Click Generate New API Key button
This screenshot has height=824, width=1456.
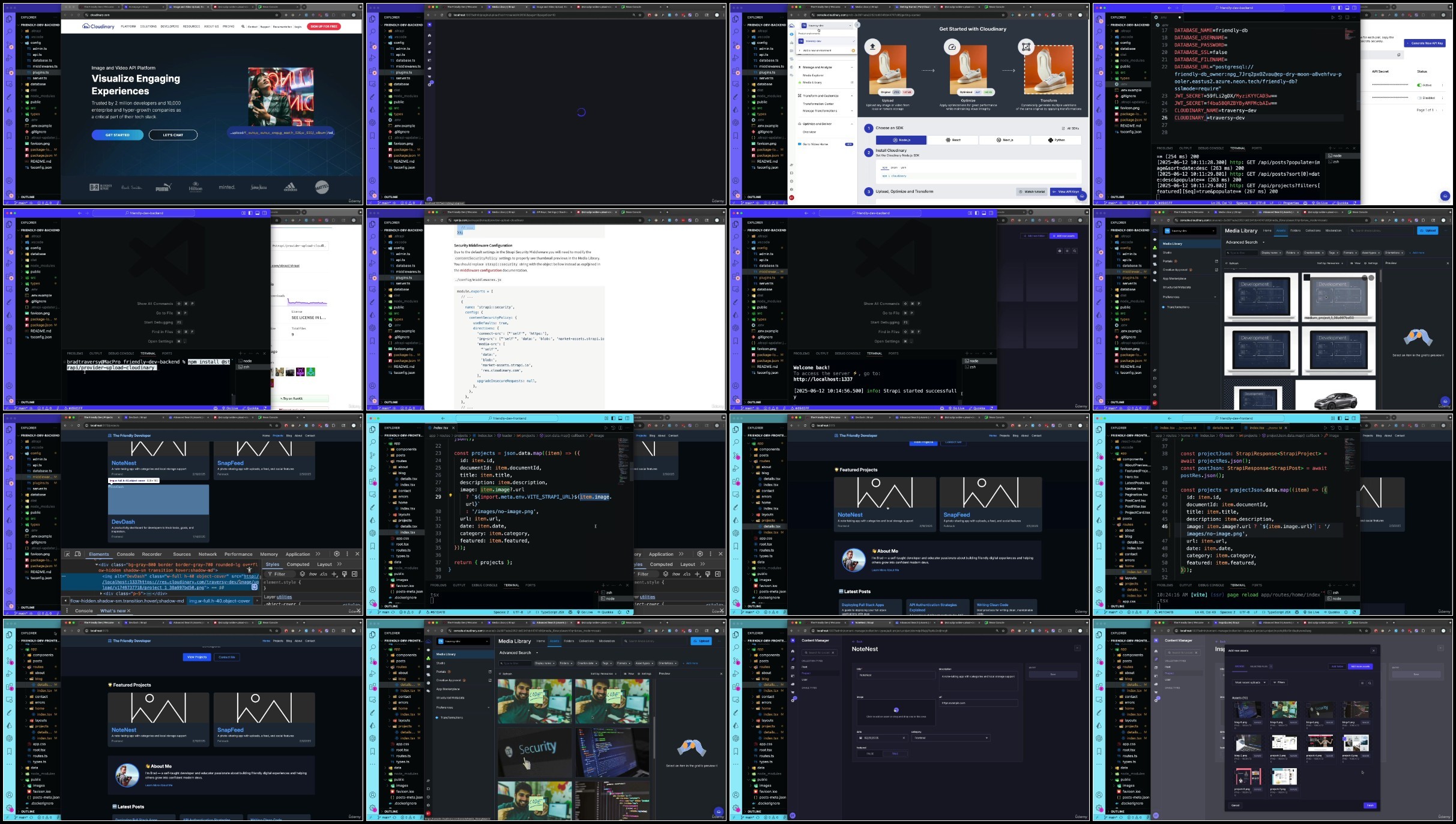point(1424,43)
